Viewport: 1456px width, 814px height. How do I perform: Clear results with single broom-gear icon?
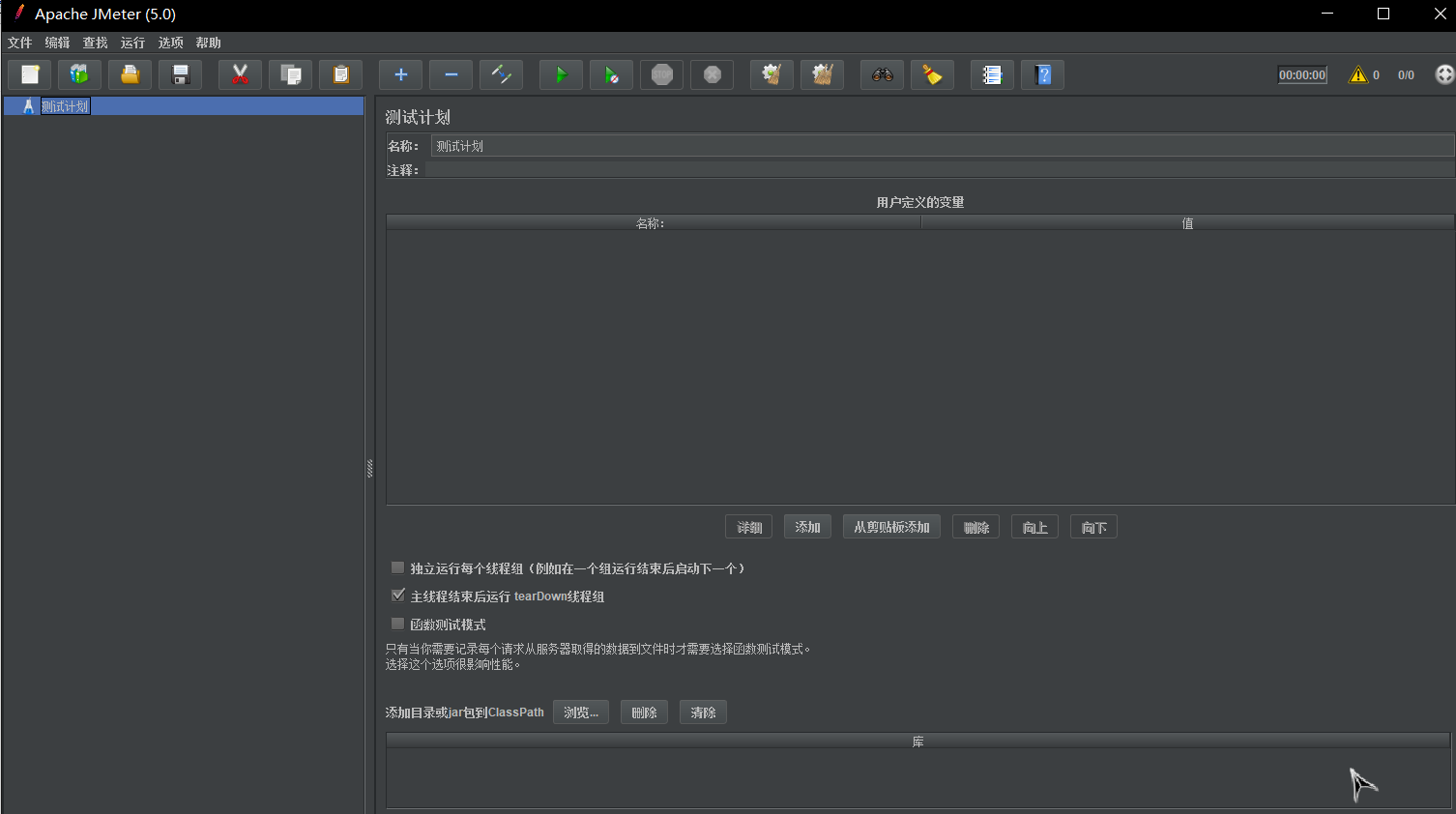click(x=772, y=74)
